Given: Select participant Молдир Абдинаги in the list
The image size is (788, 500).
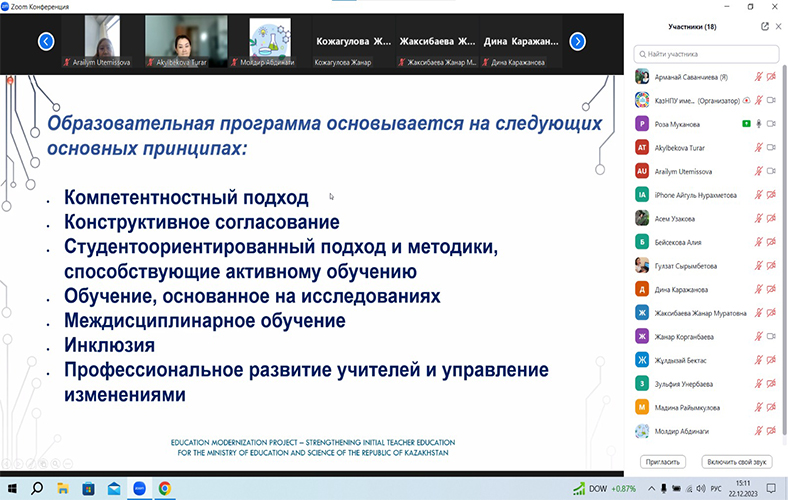Looking at the screenshot, I should [x=690, y=431].
